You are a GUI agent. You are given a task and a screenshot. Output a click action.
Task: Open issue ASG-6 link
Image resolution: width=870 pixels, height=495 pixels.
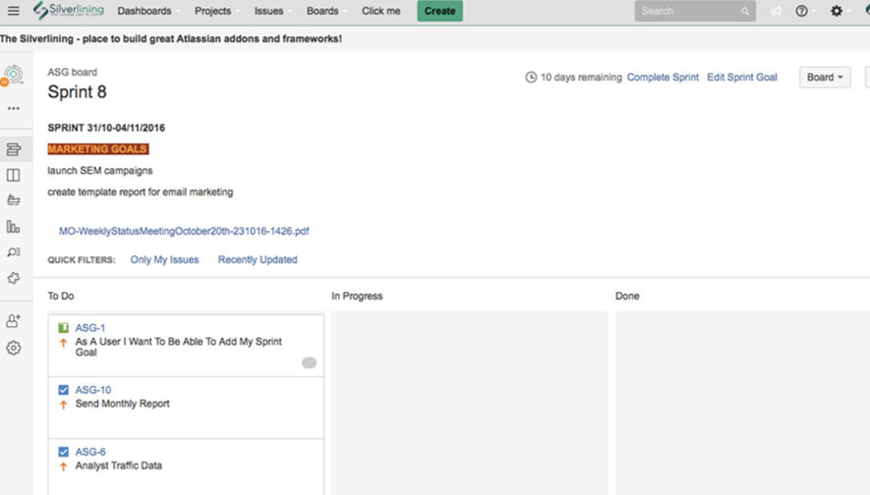point(90,452)
